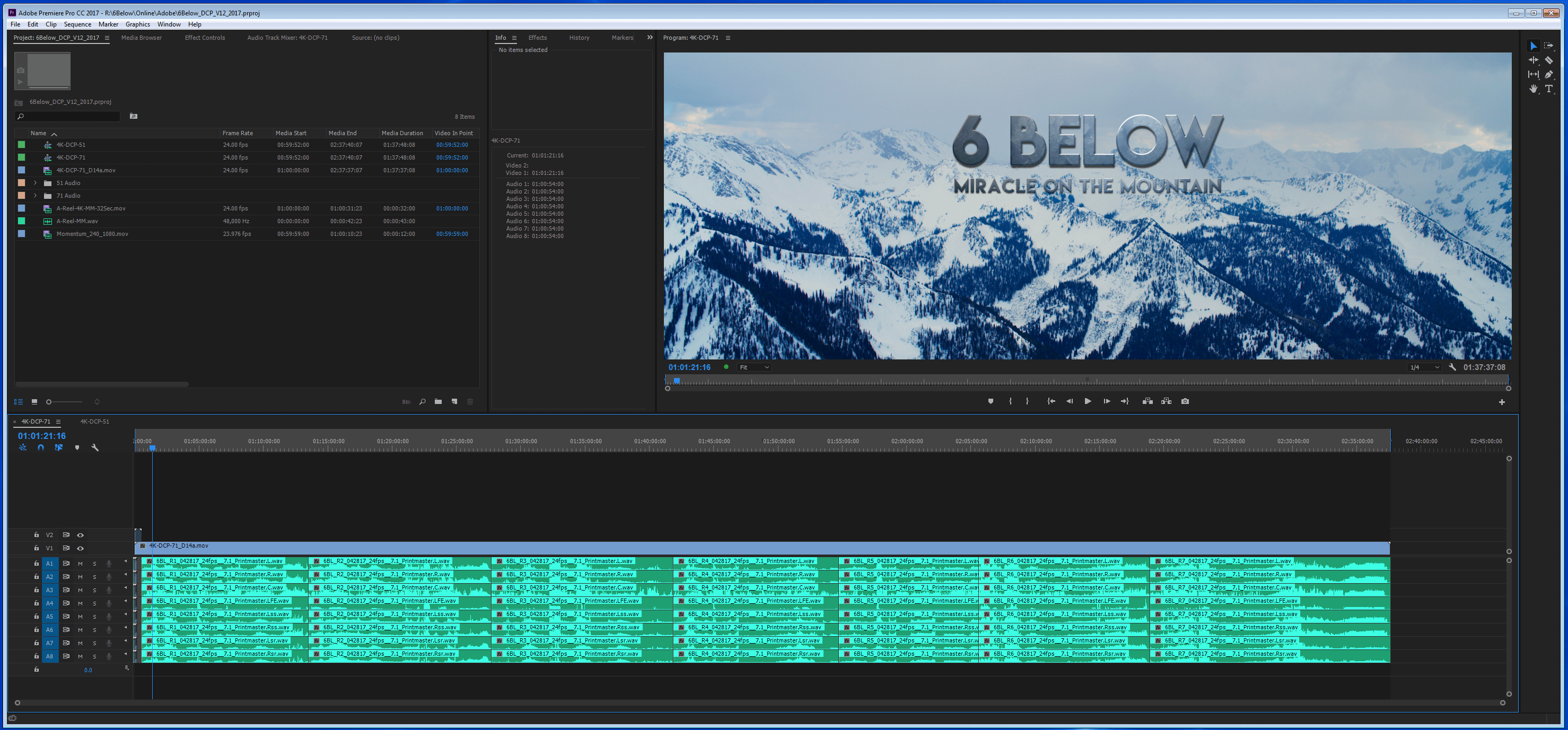
Task: Mute audio track A1
Action: pos(80,564)
